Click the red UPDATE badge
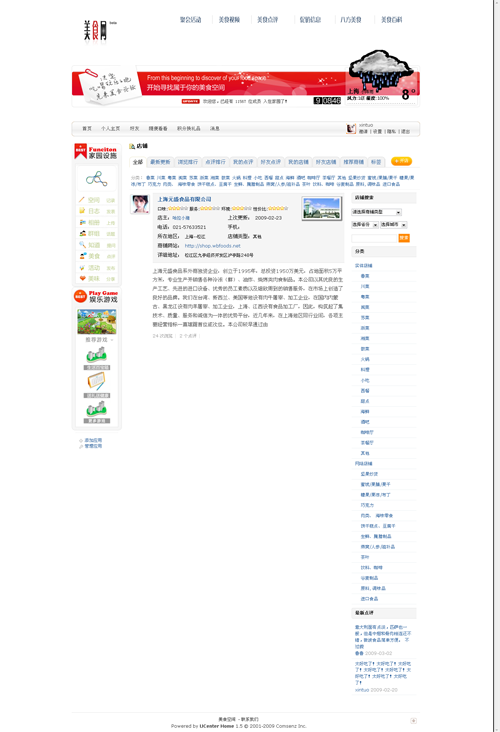Screen dimensions: 500x732 point(190,101)
